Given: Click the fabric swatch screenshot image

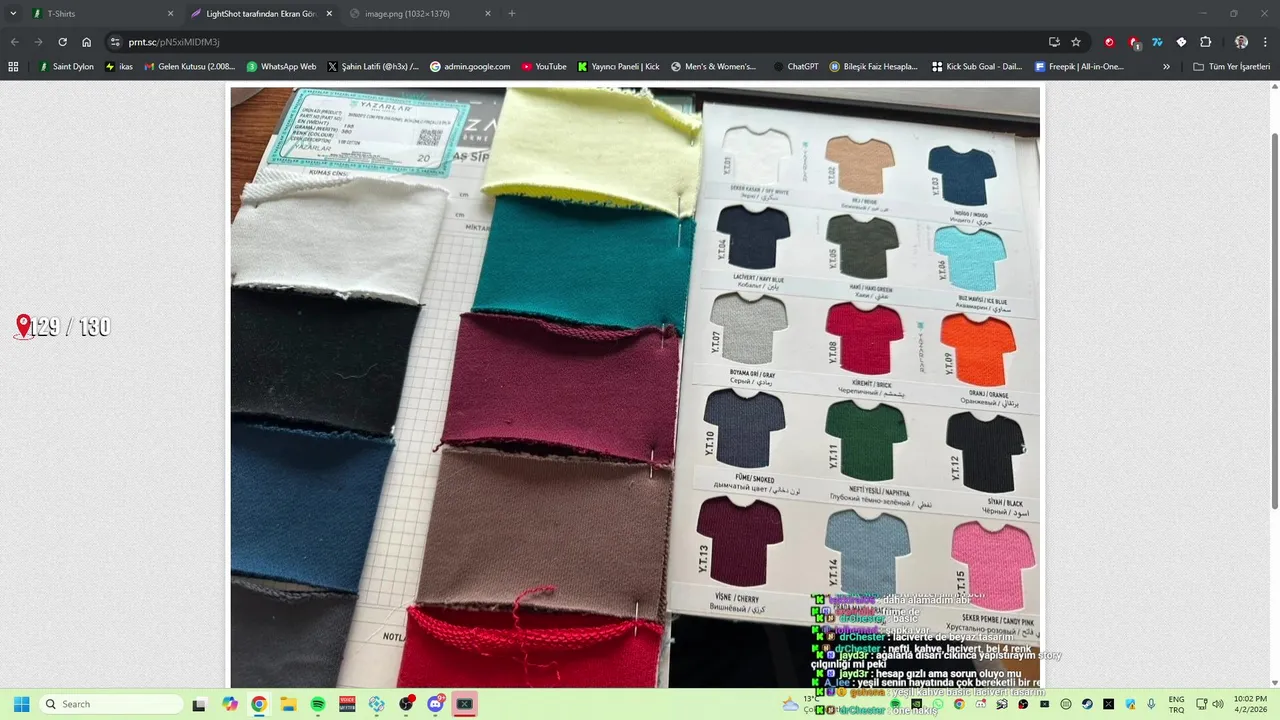Looking at the screenshot, I should 635,387.
